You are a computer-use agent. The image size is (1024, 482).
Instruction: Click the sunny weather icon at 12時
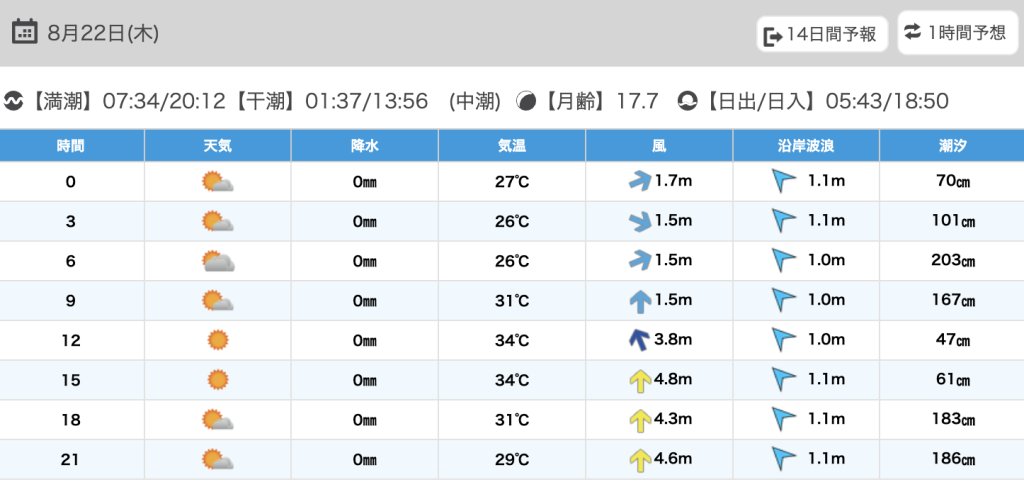tap(217, 341)
